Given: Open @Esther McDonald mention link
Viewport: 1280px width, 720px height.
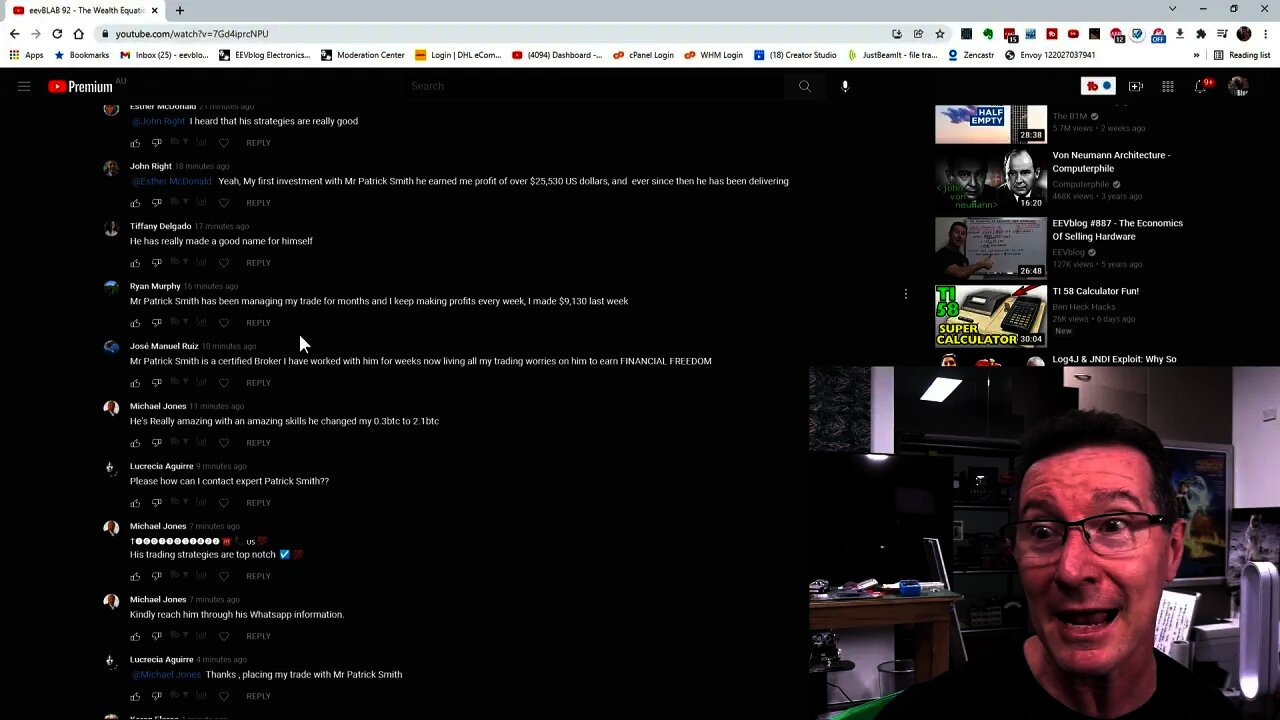Looking at the screenshot, I should click(172, 181).
